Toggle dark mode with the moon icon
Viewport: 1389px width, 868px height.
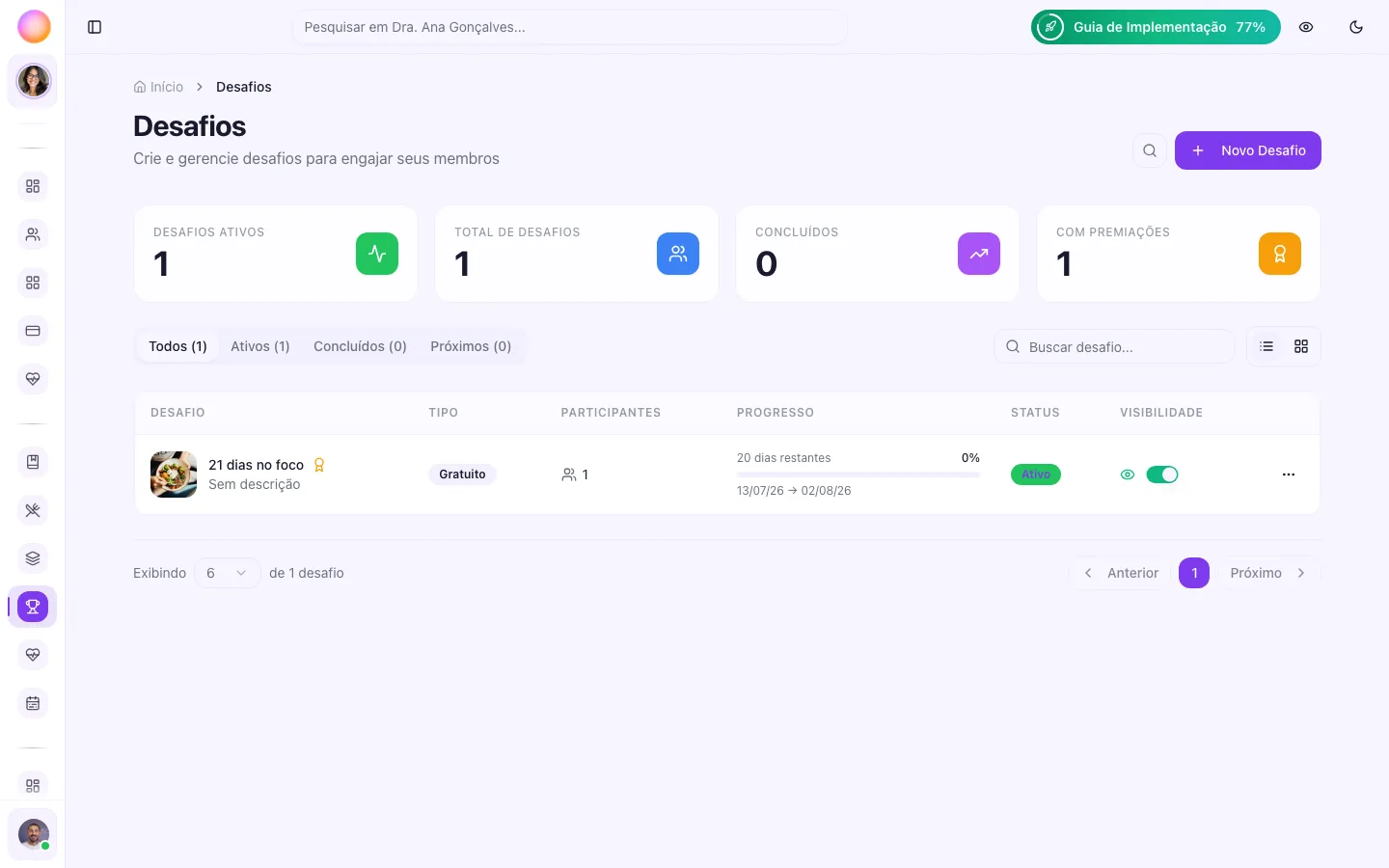(1356, 27)
